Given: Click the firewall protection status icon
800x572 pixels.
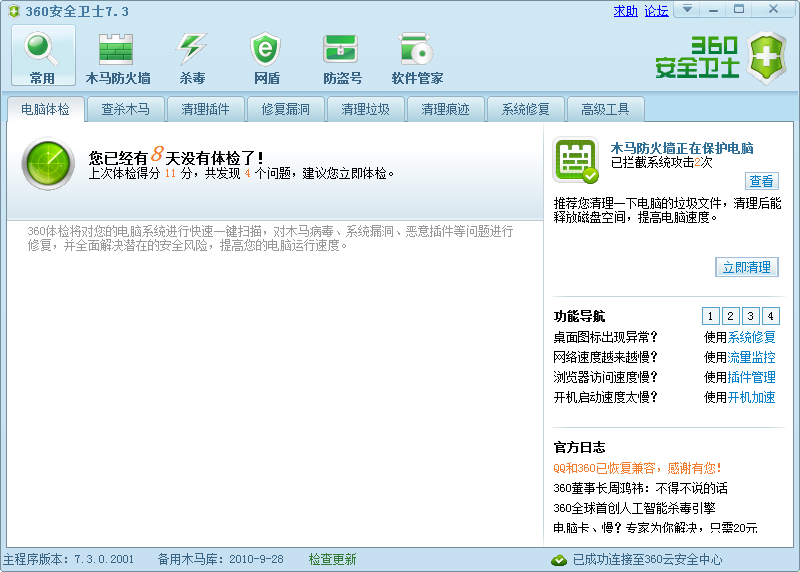Looking at the screenshot, I should click(x=576, y=160).
